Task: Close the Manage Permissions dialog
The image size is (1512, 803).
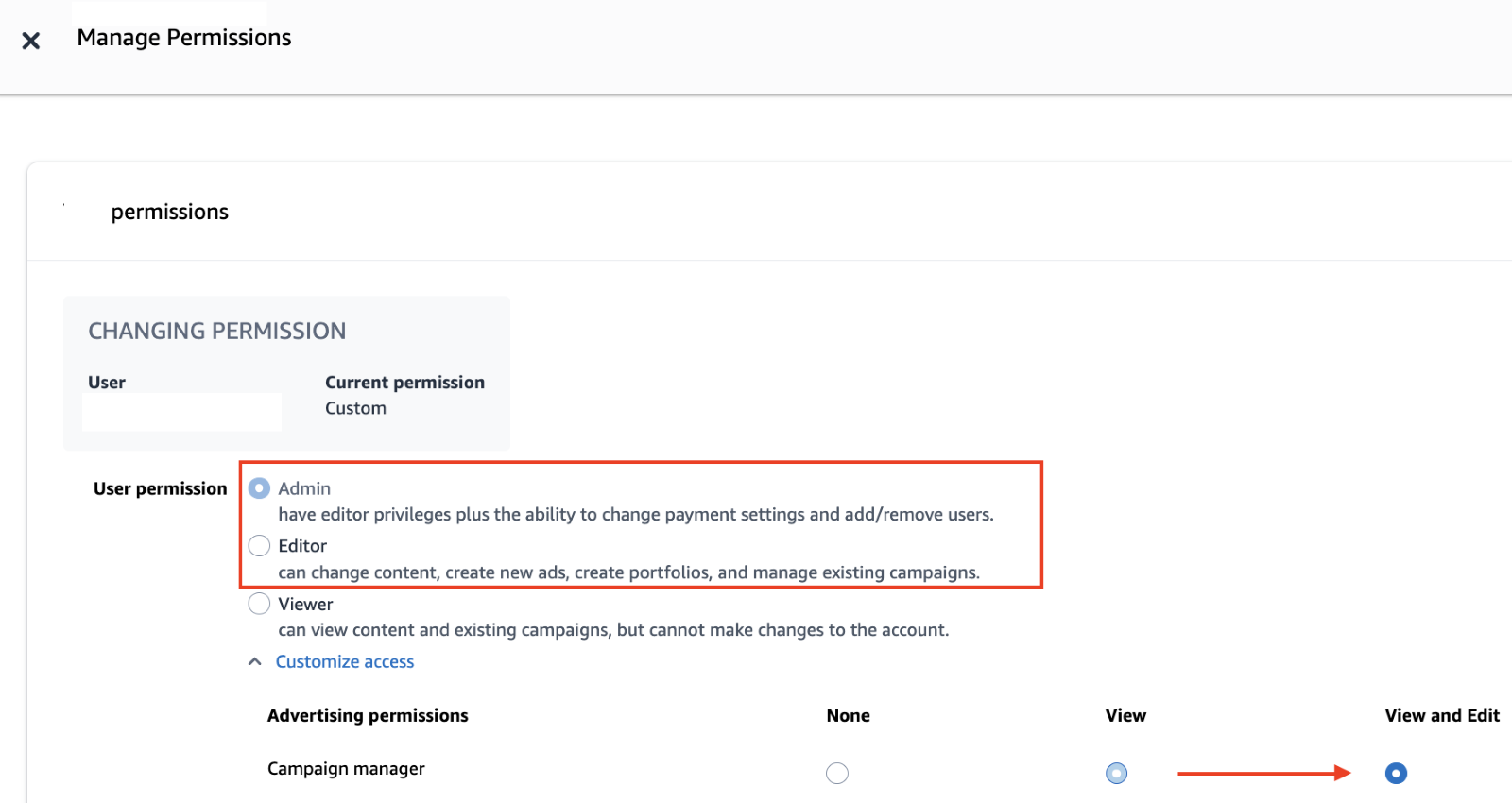Action: coord(30,41)
